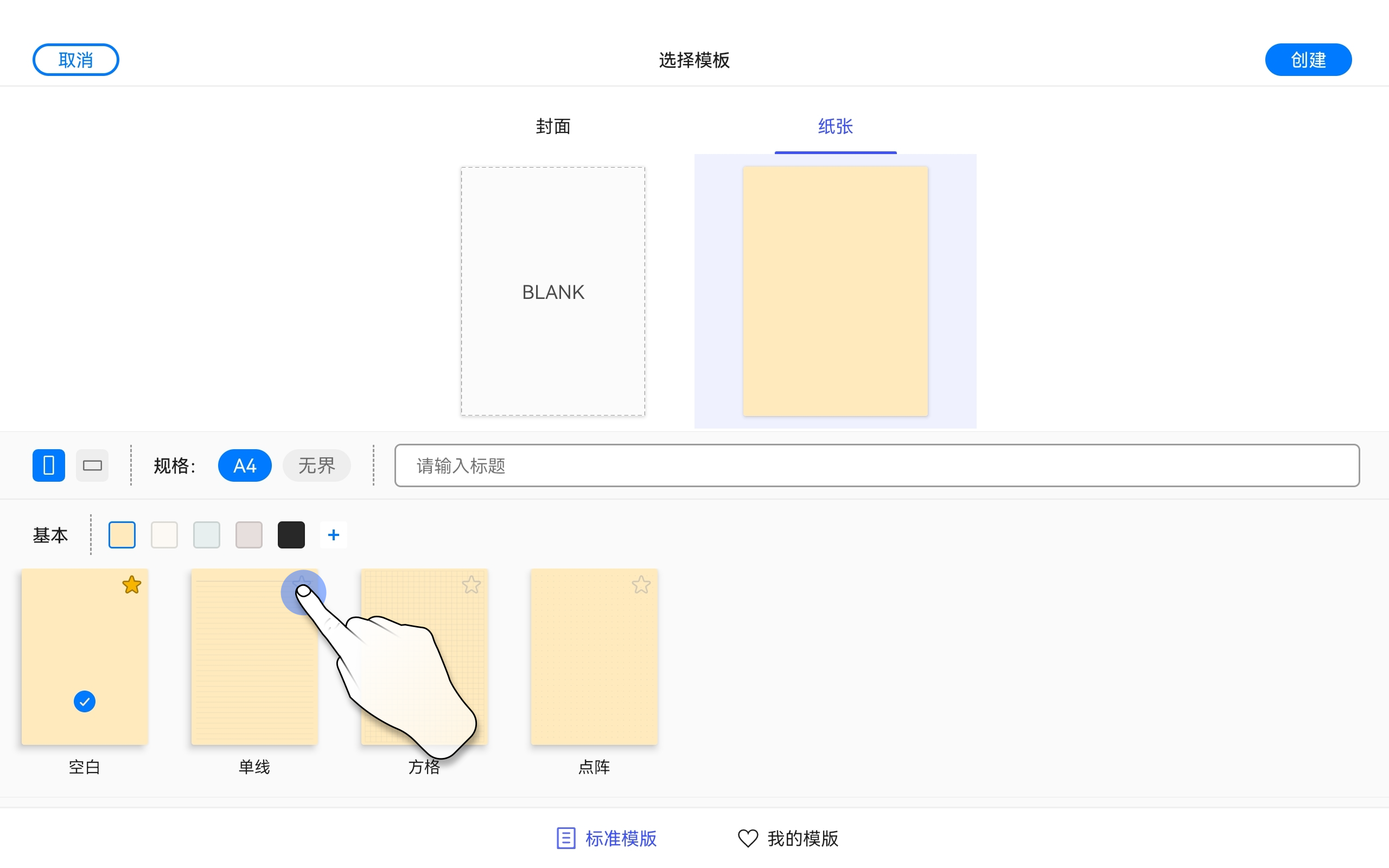Favorite the 方格 template star
Screen dimensions: 1389x868
[x=471, y=585]
